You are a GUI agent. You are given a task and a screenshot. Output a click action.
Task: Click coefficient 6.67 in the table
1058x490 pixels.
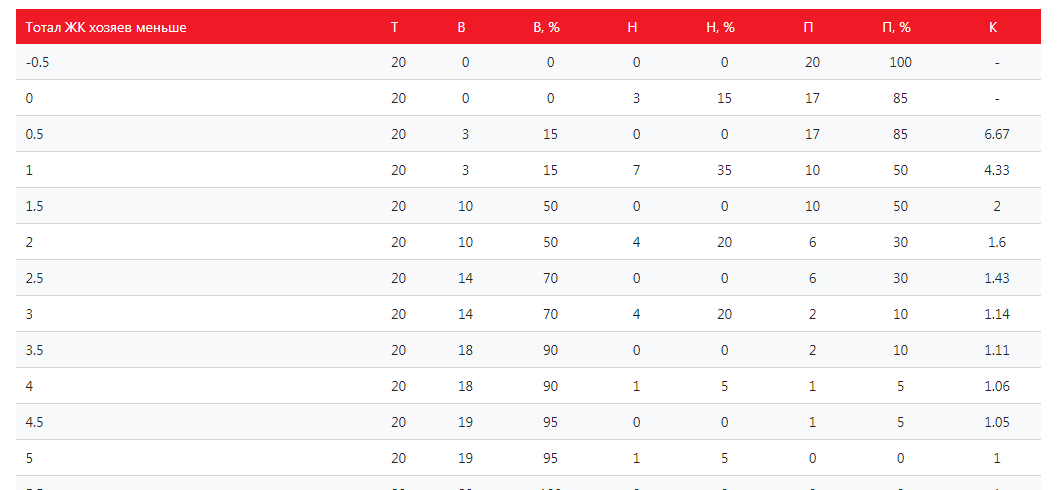[997, 134]
